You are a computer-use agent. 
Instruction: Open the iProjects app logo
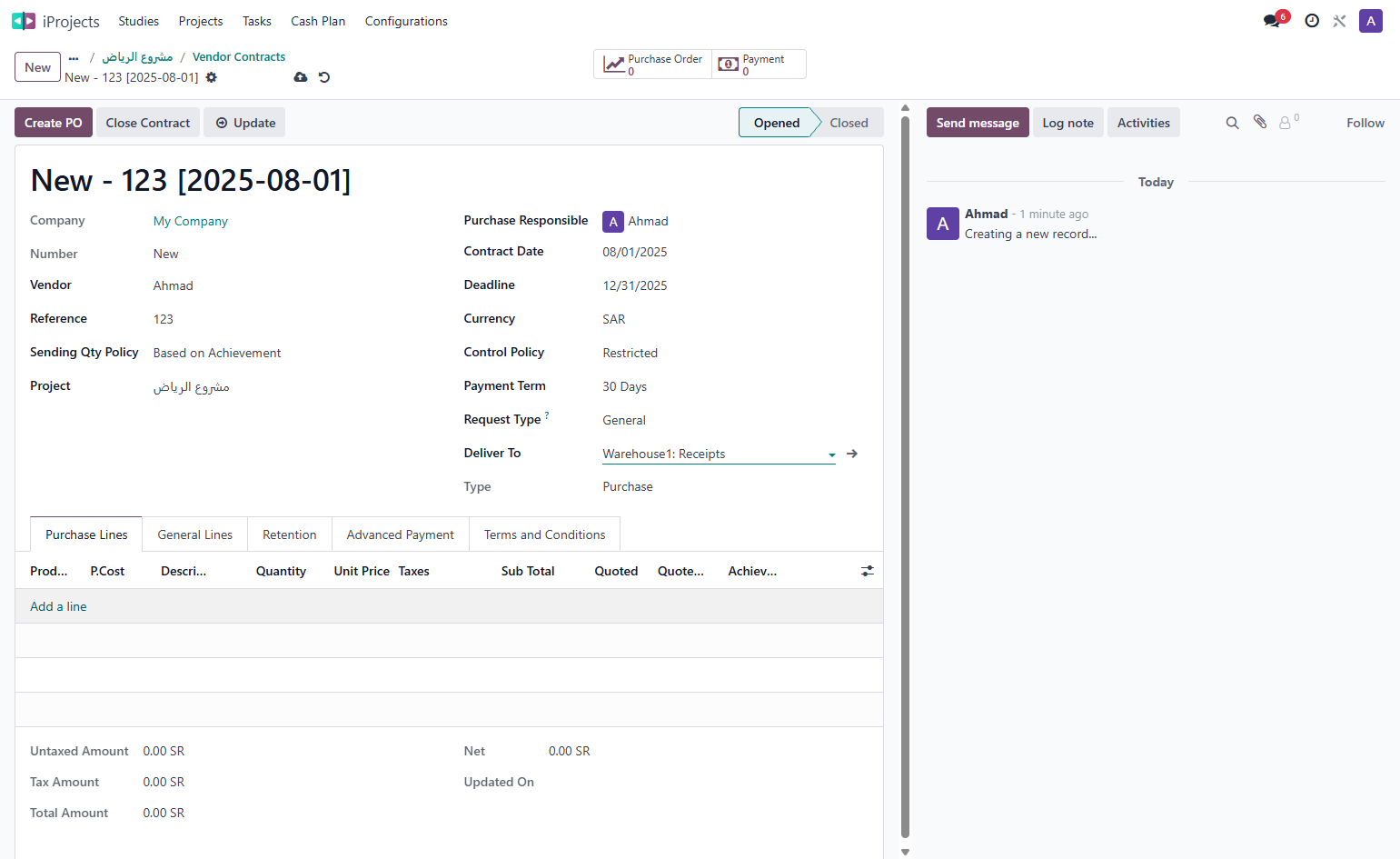pyautogui.click(x=24, y=21)
